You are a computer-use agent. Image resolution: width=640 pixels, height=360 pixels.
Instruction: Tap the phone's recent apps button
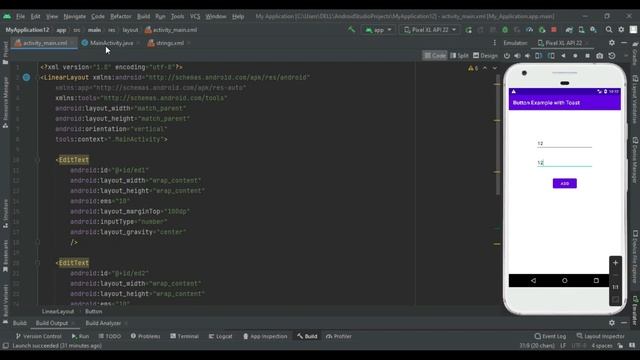pyautogui.click(x=596, y=280)
